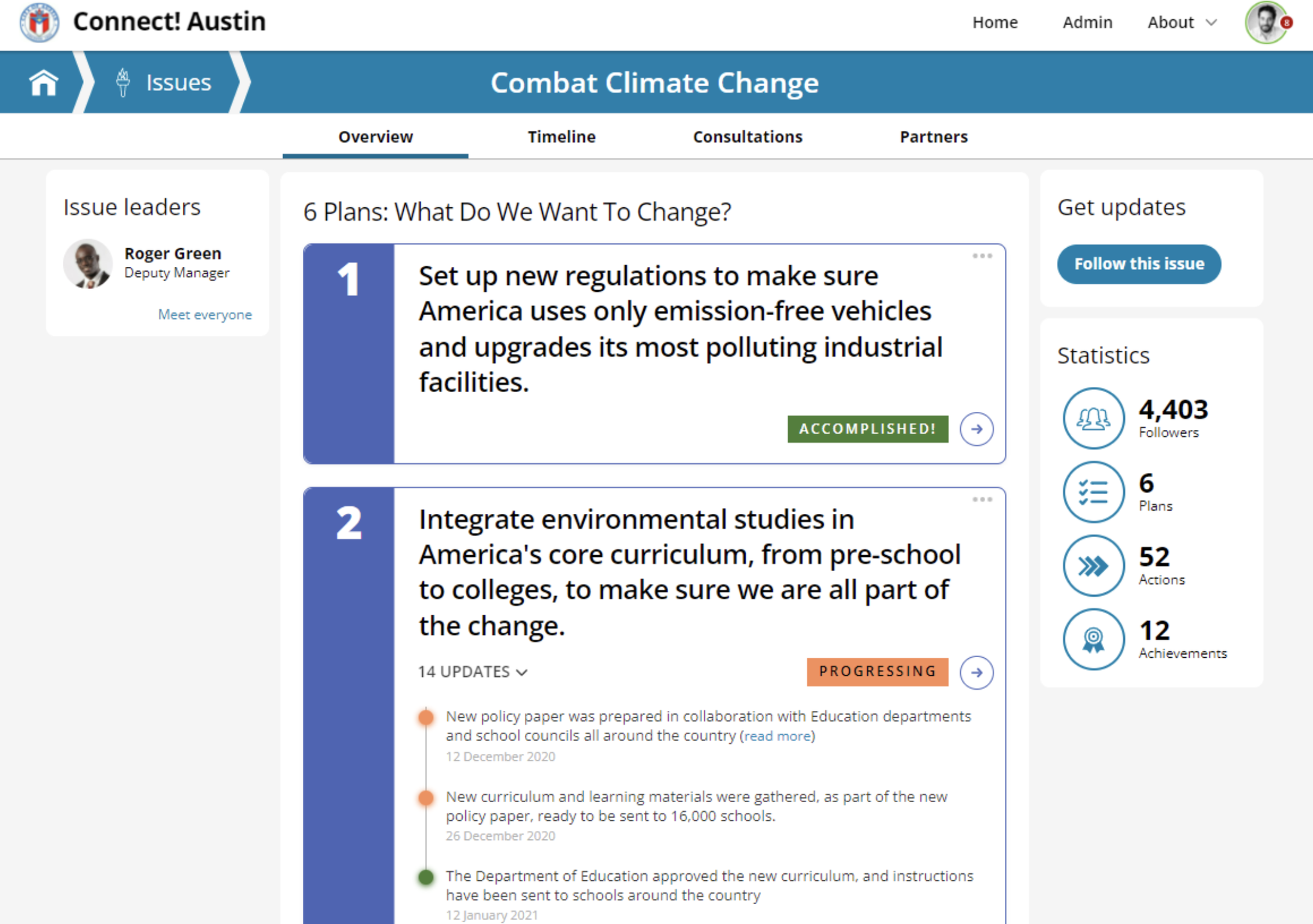
Task: Click the home icon in breadcrumb
Action: pyautogui.click(x=43, y=83)
